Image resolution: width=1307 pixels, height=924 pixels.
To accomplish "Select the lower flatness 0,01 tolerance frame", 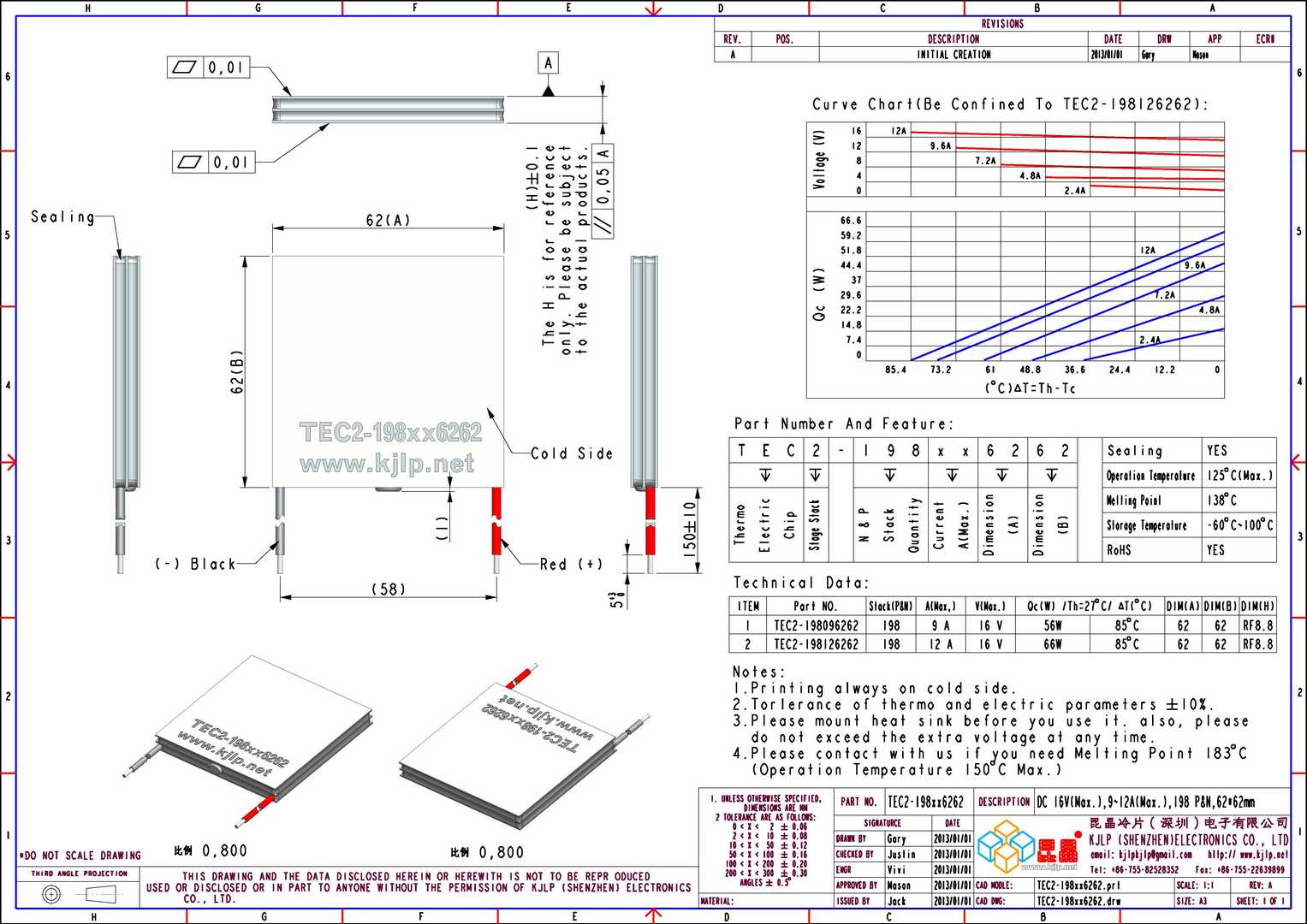I will (x=214, y=161).
